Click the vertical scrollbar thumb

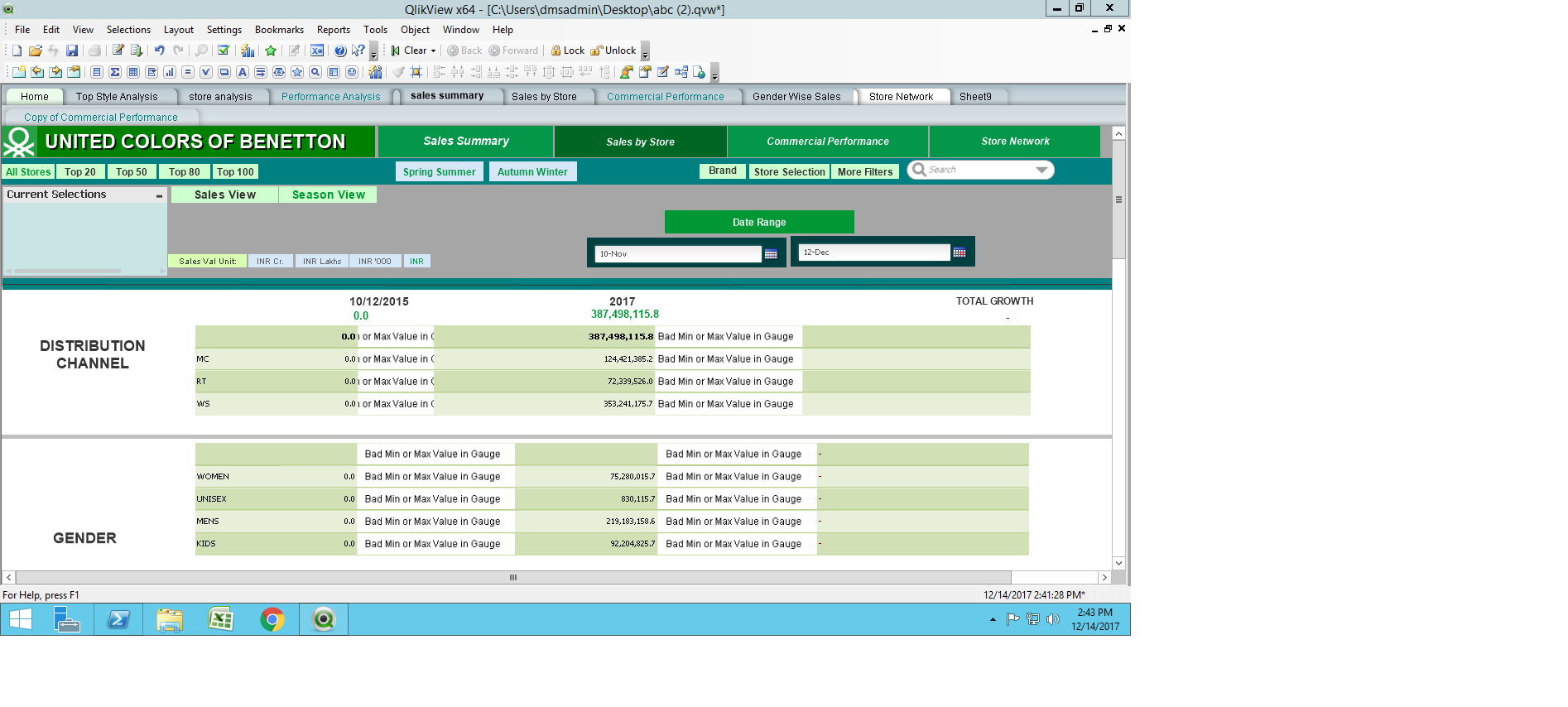pyautogui.click(x=1118, y=200)
